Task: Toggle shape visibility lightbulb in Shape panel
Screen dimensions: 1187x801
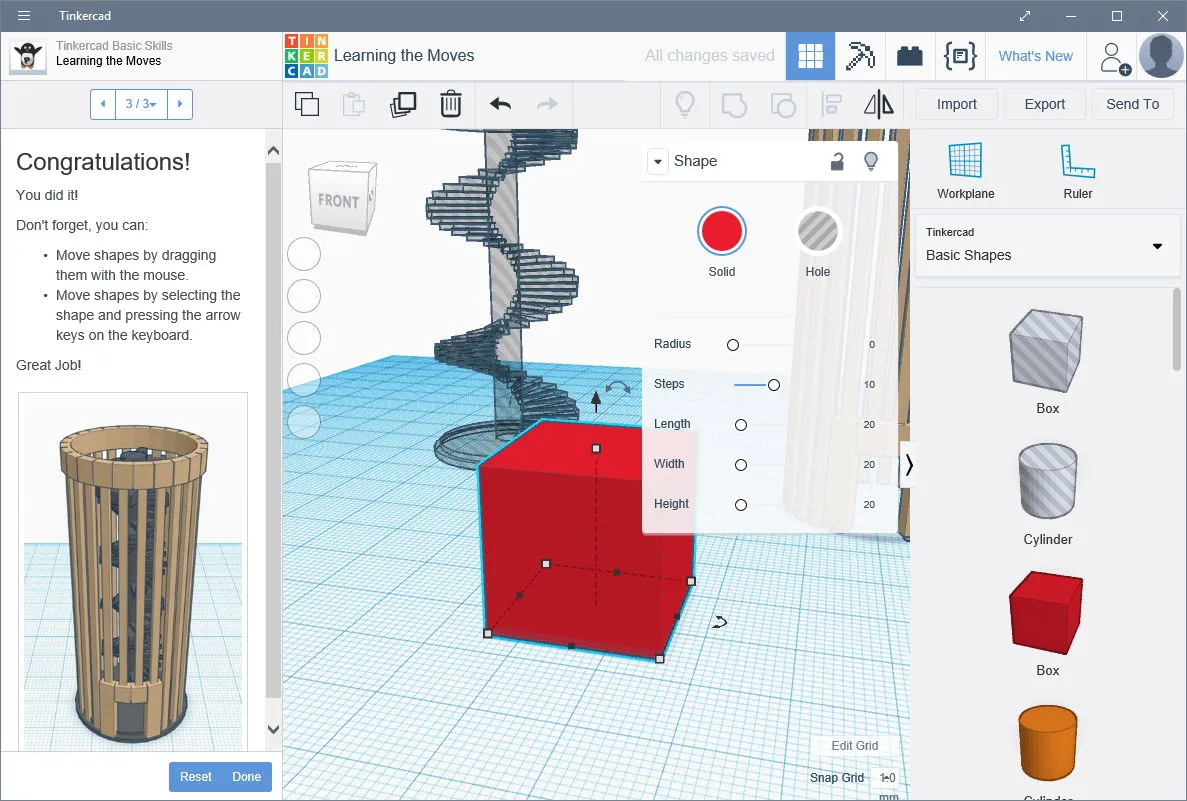Action: [x=871, y=161]
